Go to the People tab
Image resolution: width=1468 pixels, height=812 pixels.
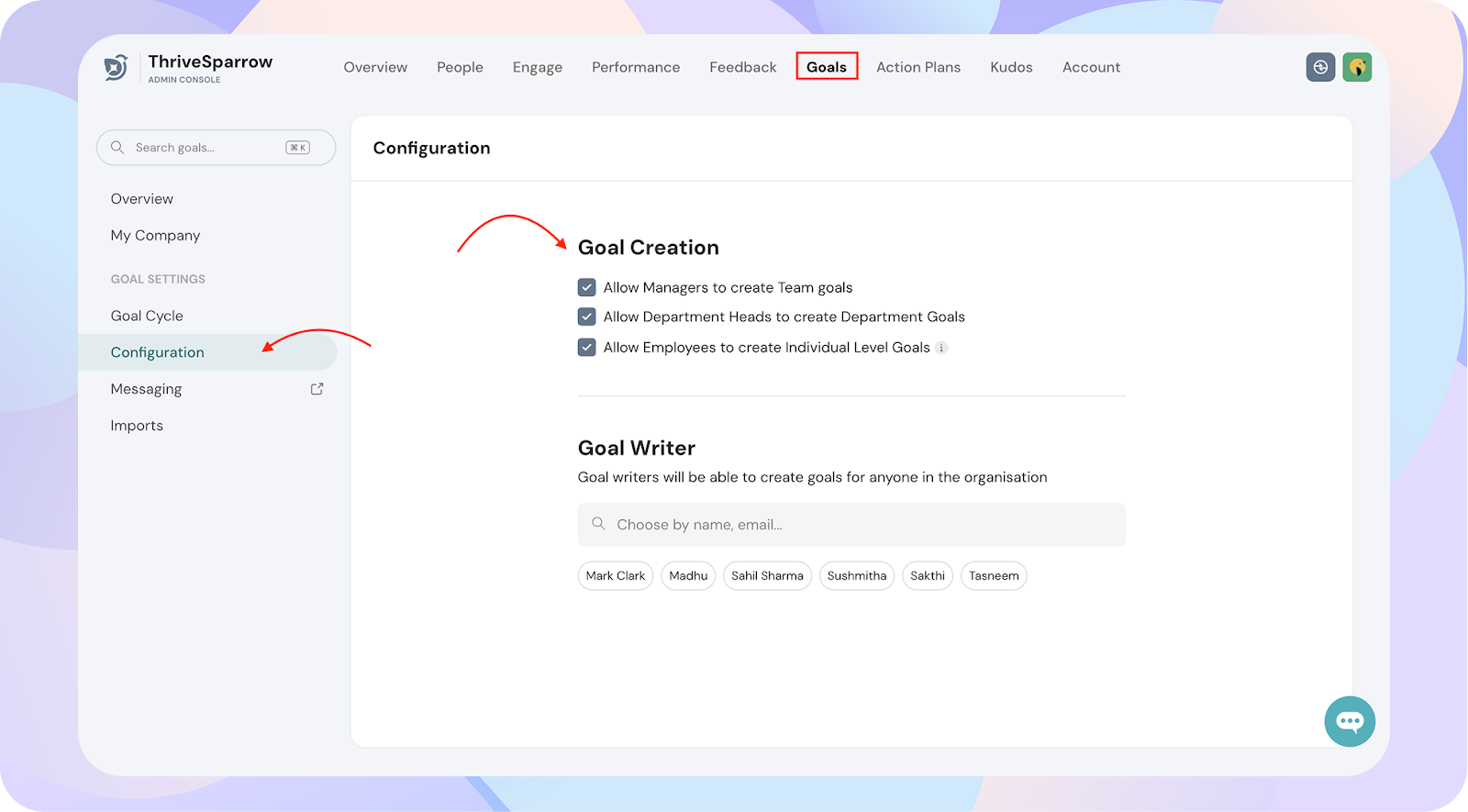[x=460, y=67]
